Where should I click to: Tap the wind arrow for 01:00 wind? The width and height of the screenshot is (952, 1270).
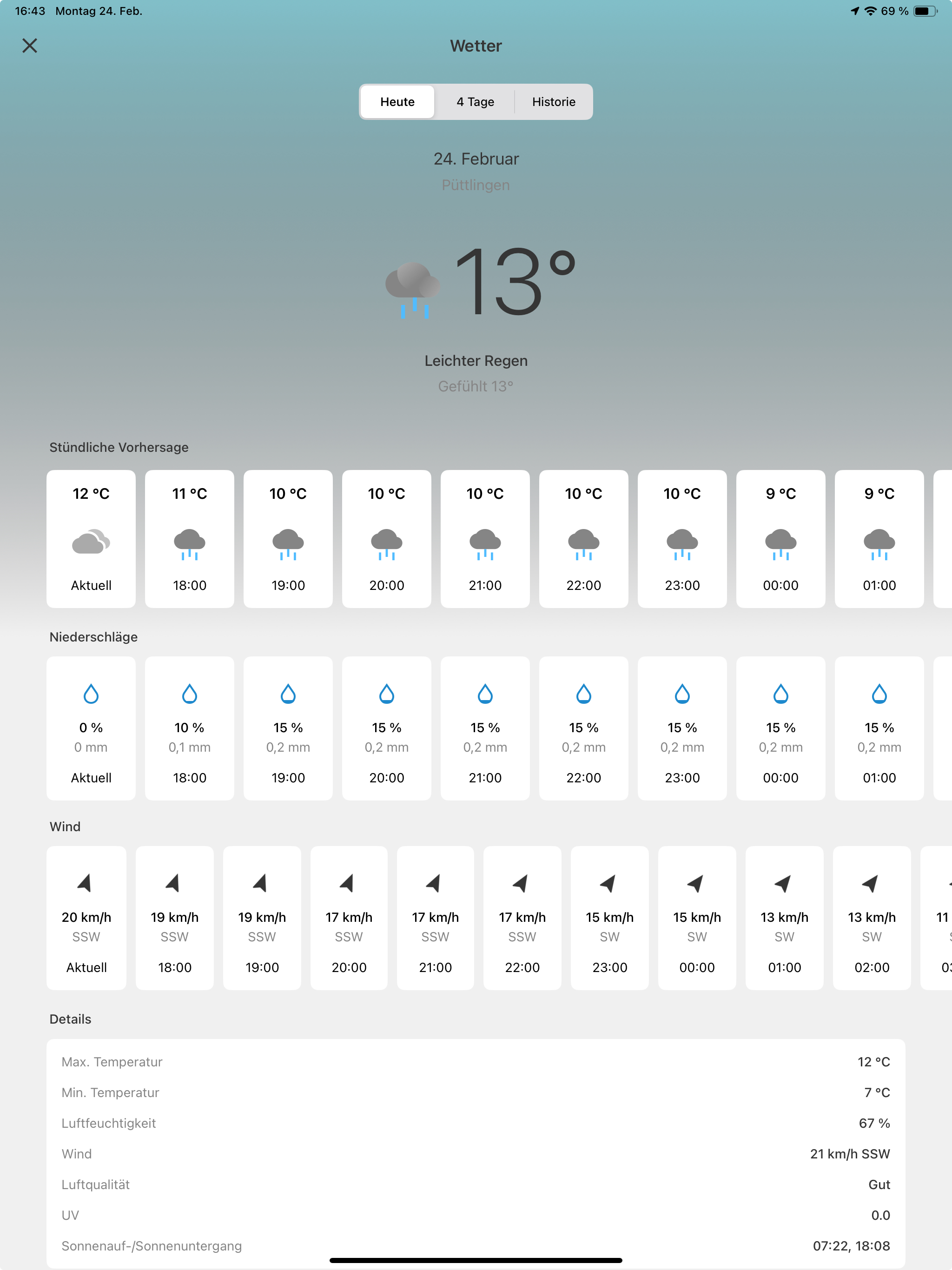click(783, 883)
